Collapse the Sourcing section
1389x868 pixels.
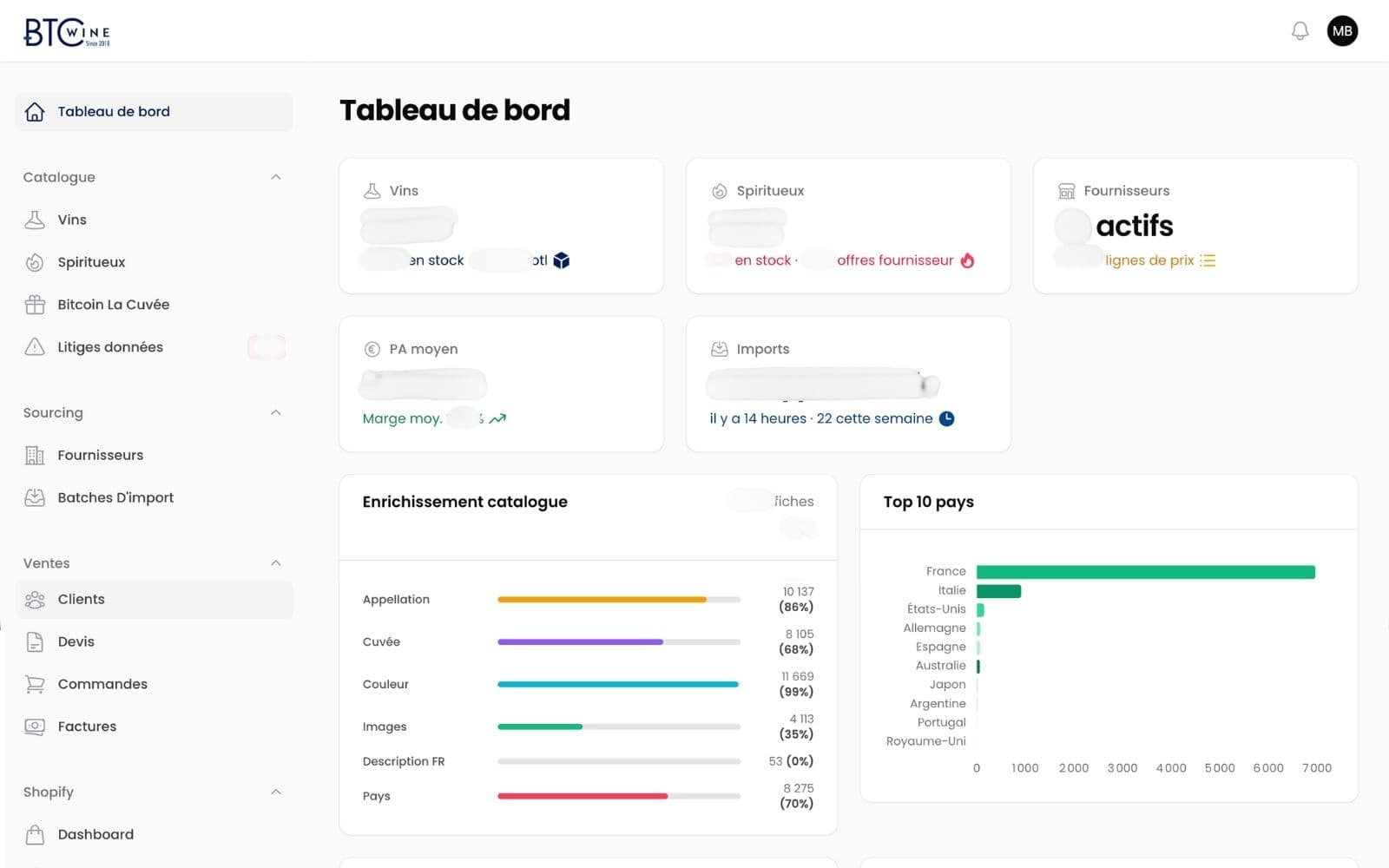click(x=275, y=412)
